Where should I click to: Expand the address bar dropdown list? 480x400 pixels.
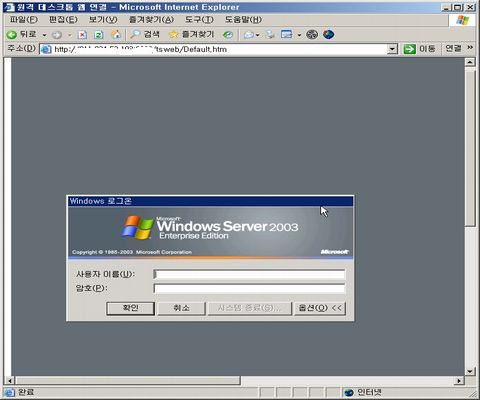(x=392, y=49)
